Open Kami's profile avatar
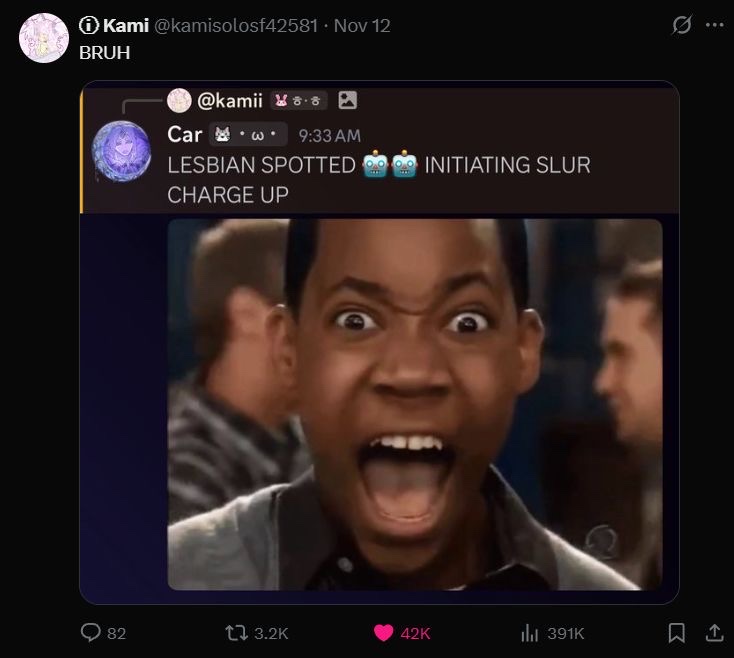 43,38
